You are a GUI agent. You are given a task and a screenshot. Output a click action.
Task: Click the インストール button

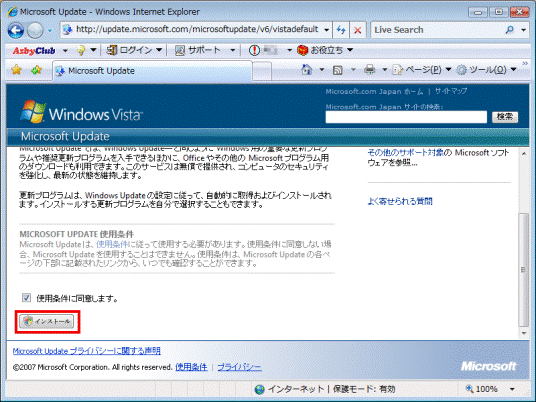pos(46,321)
